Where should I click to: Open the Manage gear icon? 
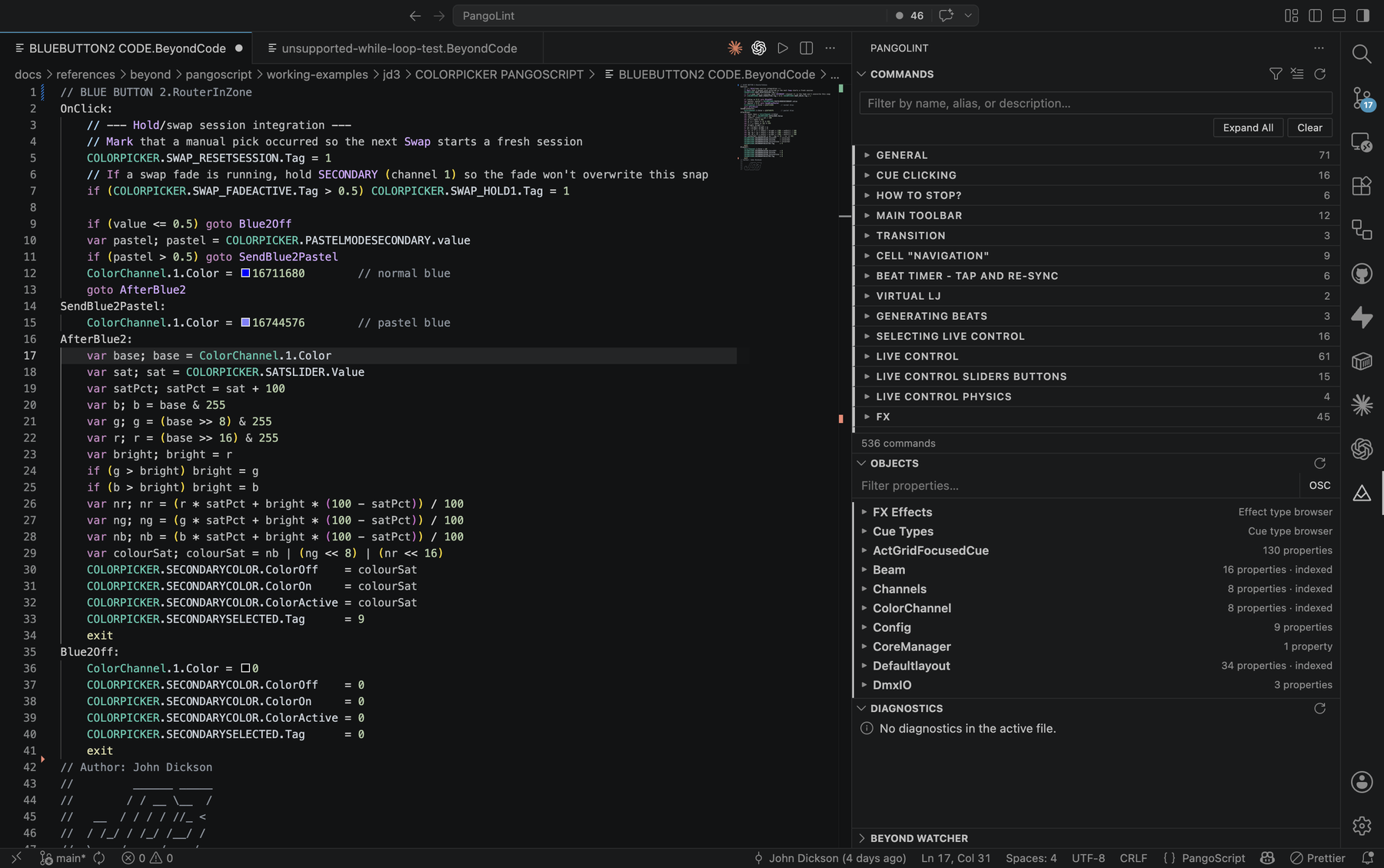(x=1362, y=826)
